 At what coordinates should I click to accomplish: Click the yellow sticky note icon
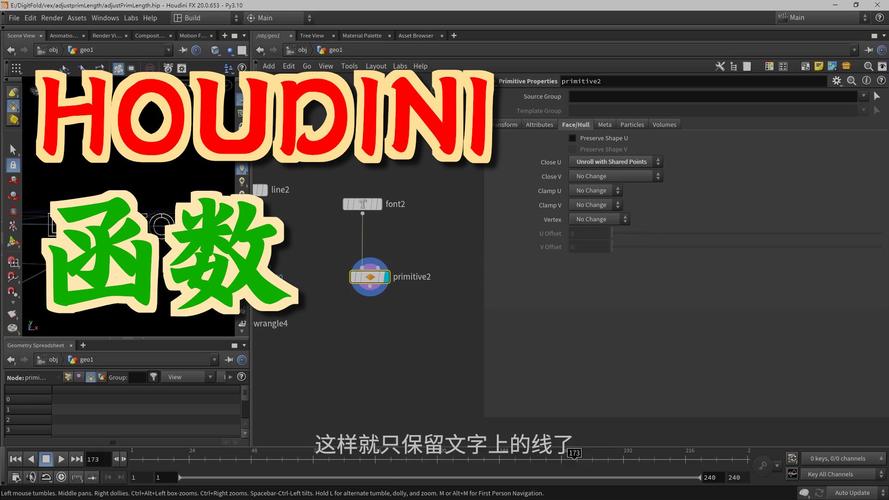(819, 66)
